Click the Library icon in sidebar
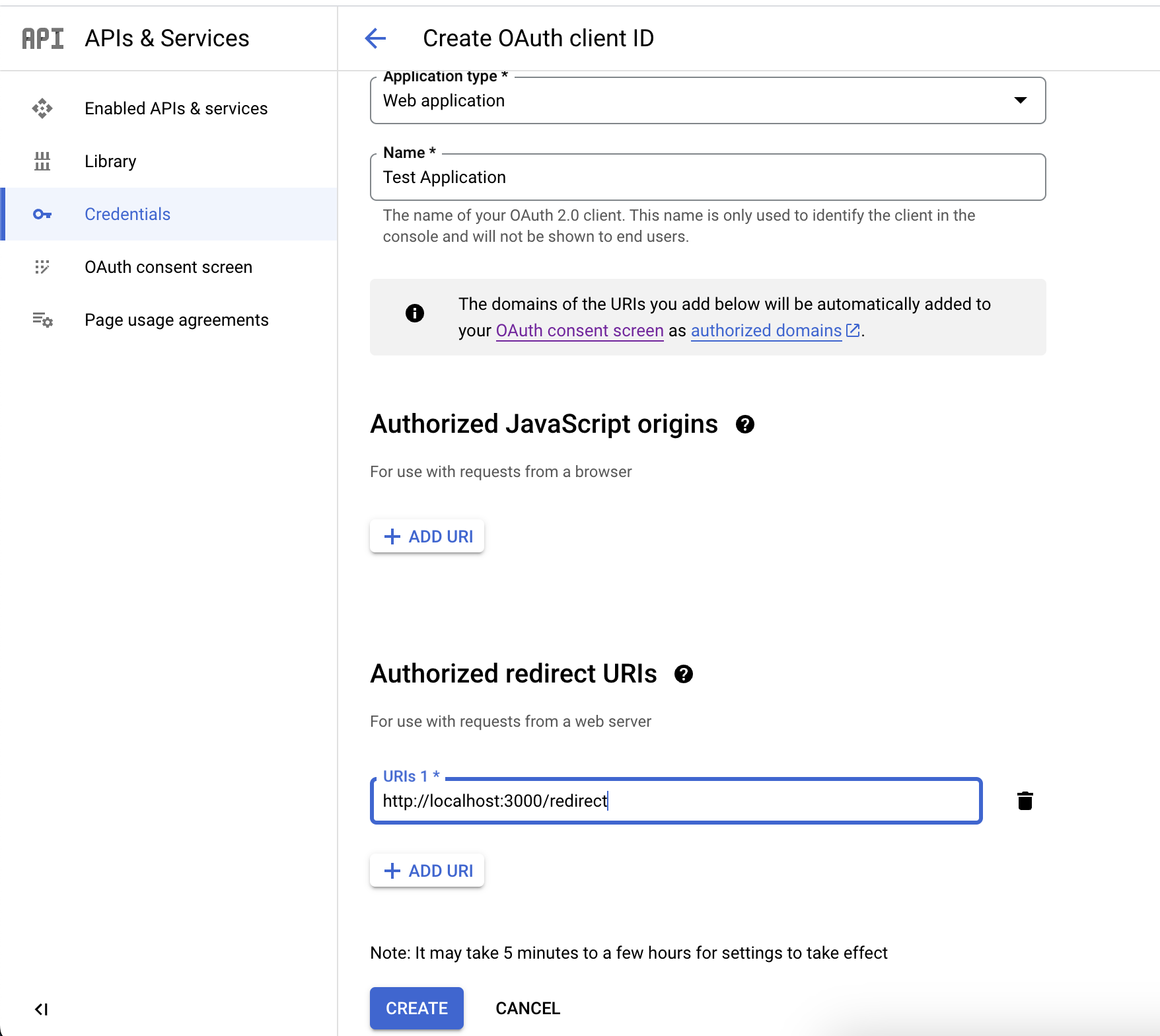 [x=42, y=161]
